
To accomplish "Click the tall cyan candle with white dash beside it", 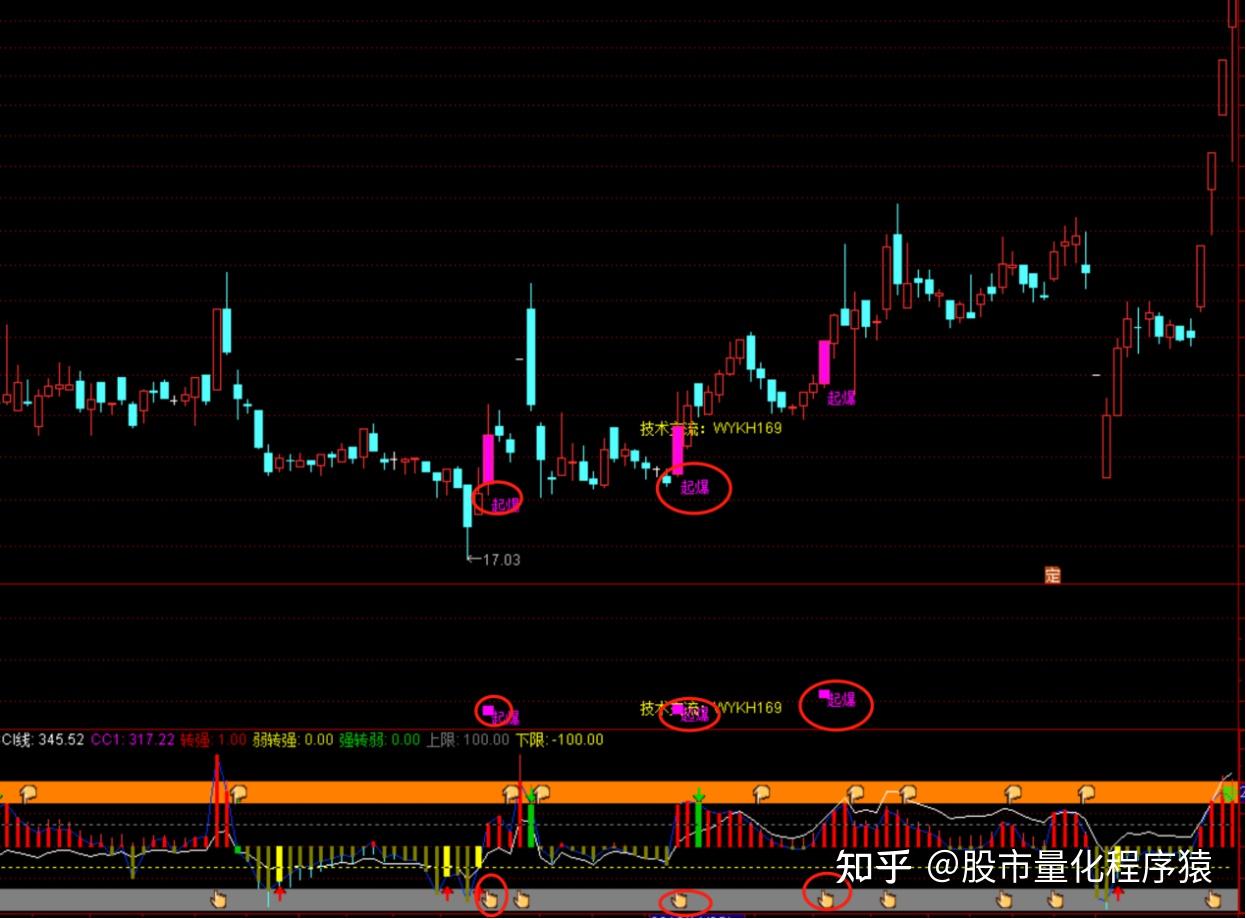I will [x=531, y=357].
